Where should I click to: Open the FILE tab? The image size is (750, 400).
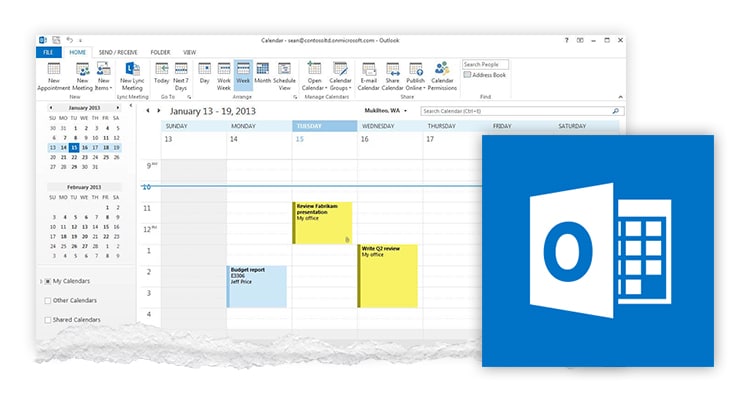[x=48, y=52]
